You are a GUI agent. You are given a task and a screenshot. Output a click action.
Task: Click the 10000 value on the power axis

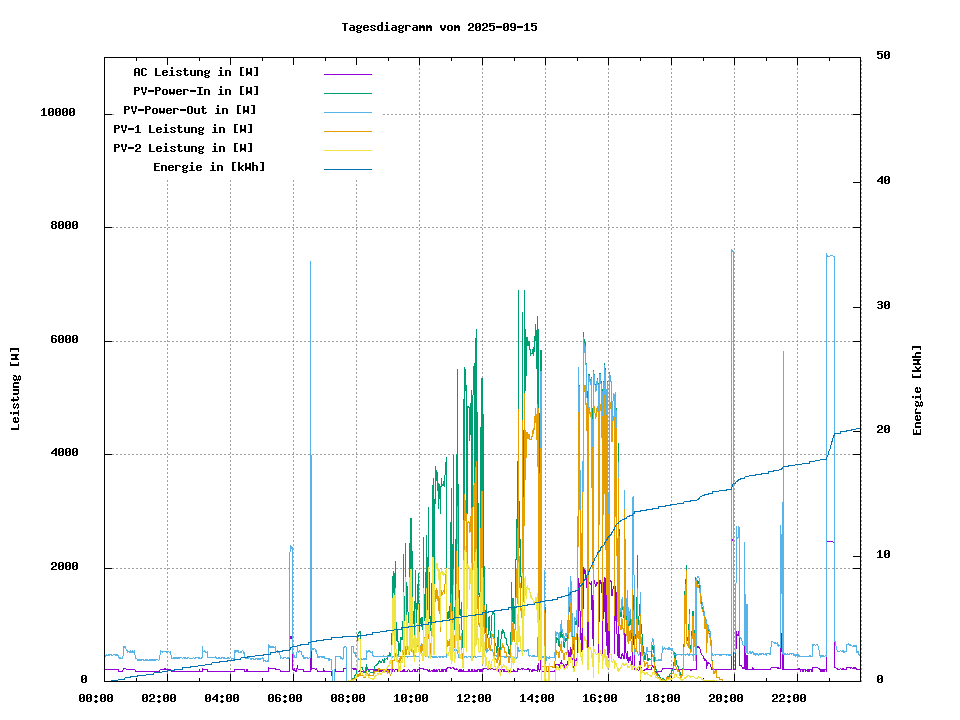[58, 113]
